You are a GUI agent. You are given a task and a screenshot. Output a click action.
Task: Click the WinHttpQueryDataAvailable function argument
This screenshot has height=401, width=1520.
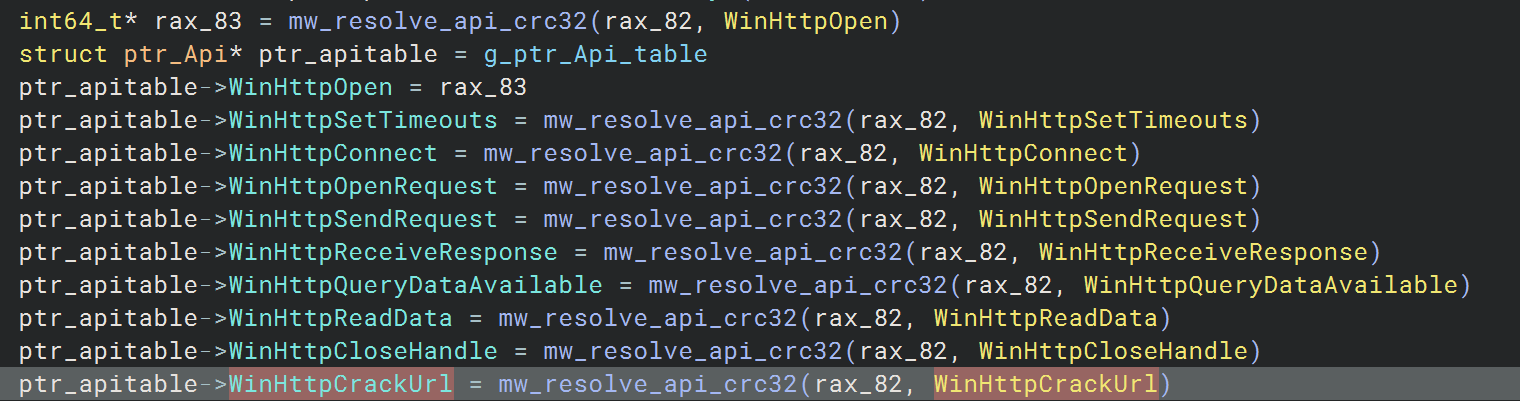(x=1271, y=285)
